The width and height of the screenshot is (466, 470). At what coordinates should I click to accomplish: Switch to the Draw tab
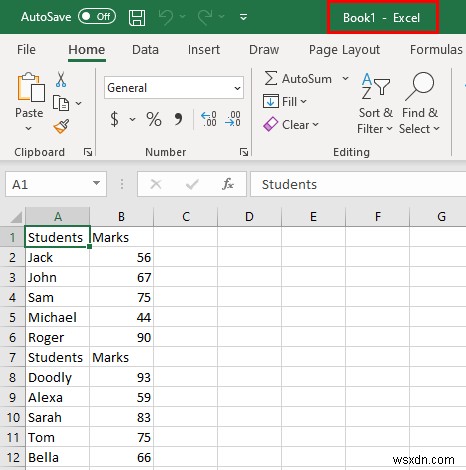pos(264,50)
